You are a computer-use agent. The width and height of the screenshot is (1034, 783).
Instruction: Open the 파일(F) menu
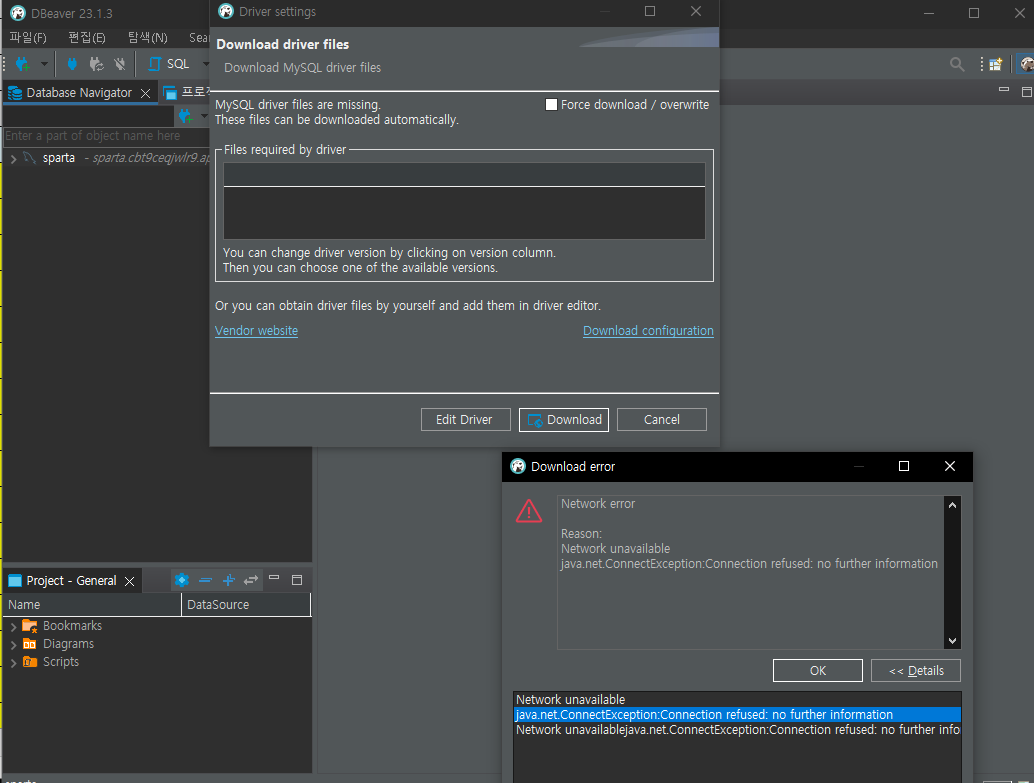click(28, 38)
